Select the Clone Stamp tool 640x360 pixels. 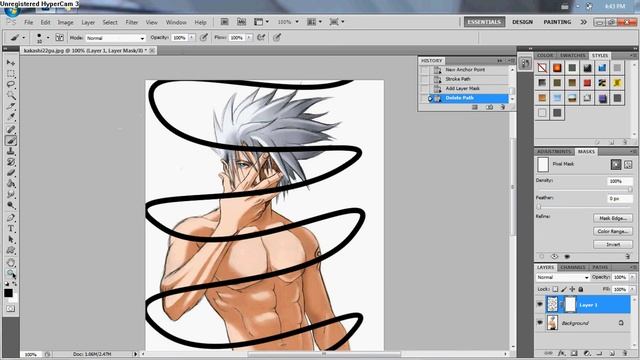pyautogui.click(x=11, y=151)
